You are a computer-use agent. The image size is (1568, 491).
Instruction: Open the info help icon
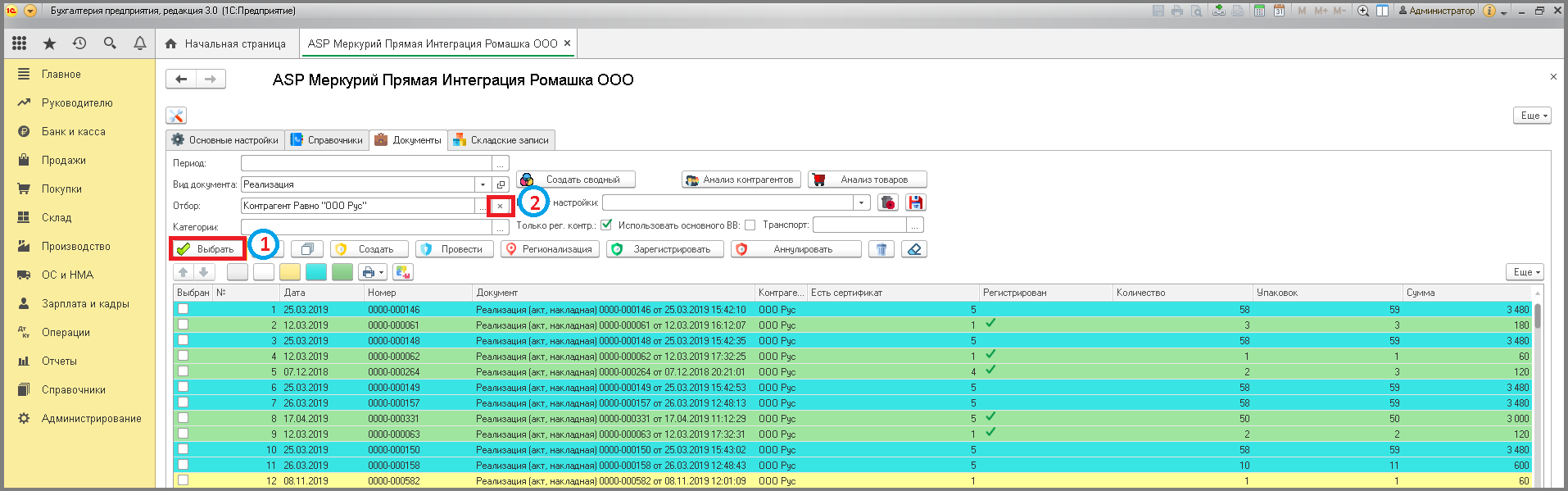tap(1490, 11)
